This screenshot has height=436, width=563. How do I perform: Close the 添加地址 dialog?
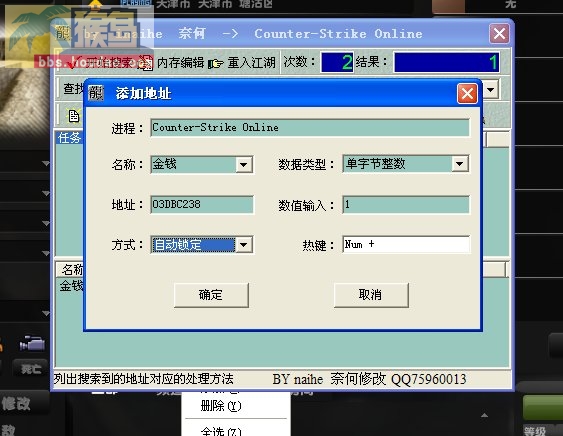[x=467, y=94]
